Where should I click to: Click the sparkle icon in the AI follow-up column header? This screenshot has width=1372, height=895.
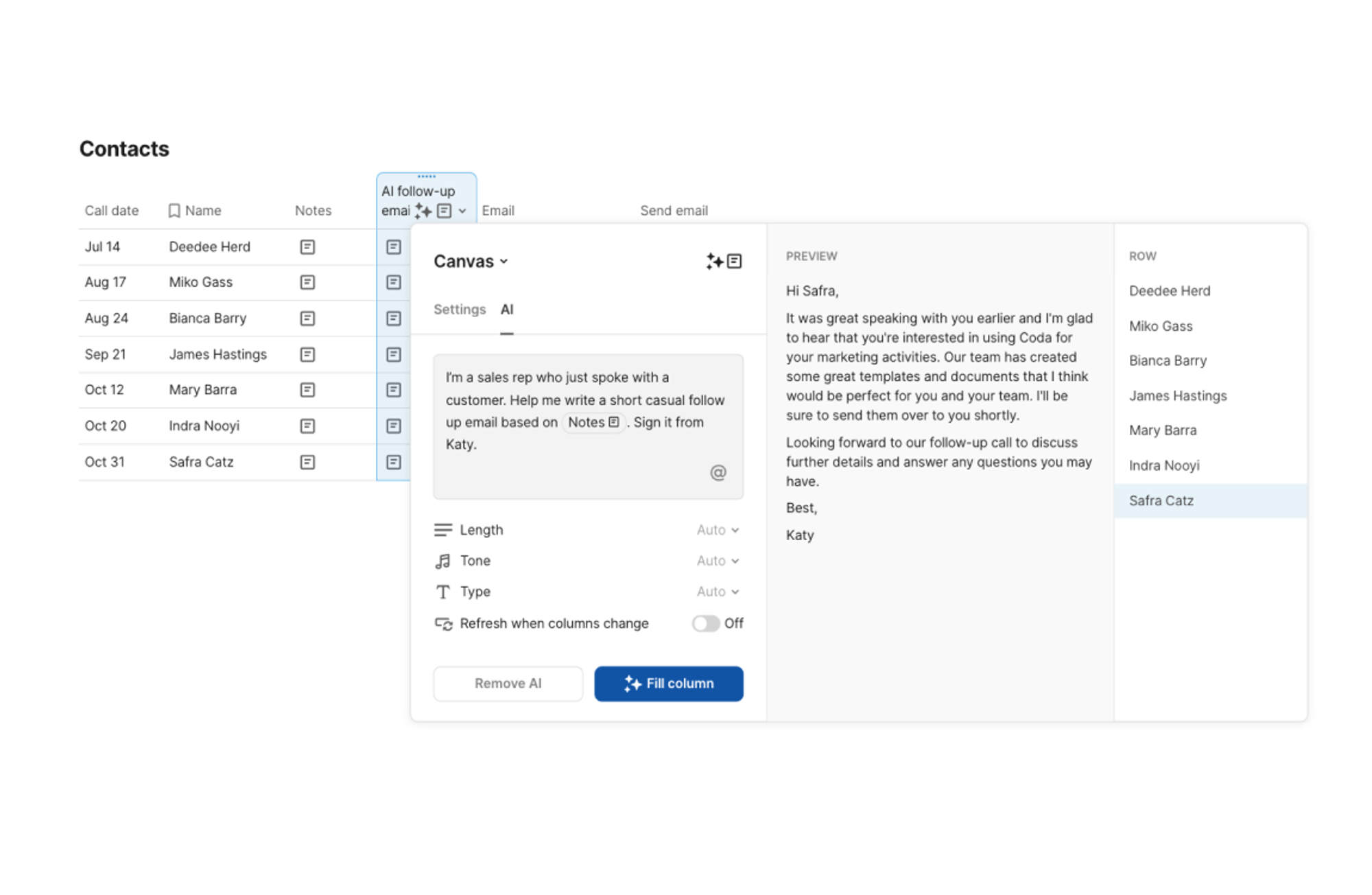(x=423, y=211)
